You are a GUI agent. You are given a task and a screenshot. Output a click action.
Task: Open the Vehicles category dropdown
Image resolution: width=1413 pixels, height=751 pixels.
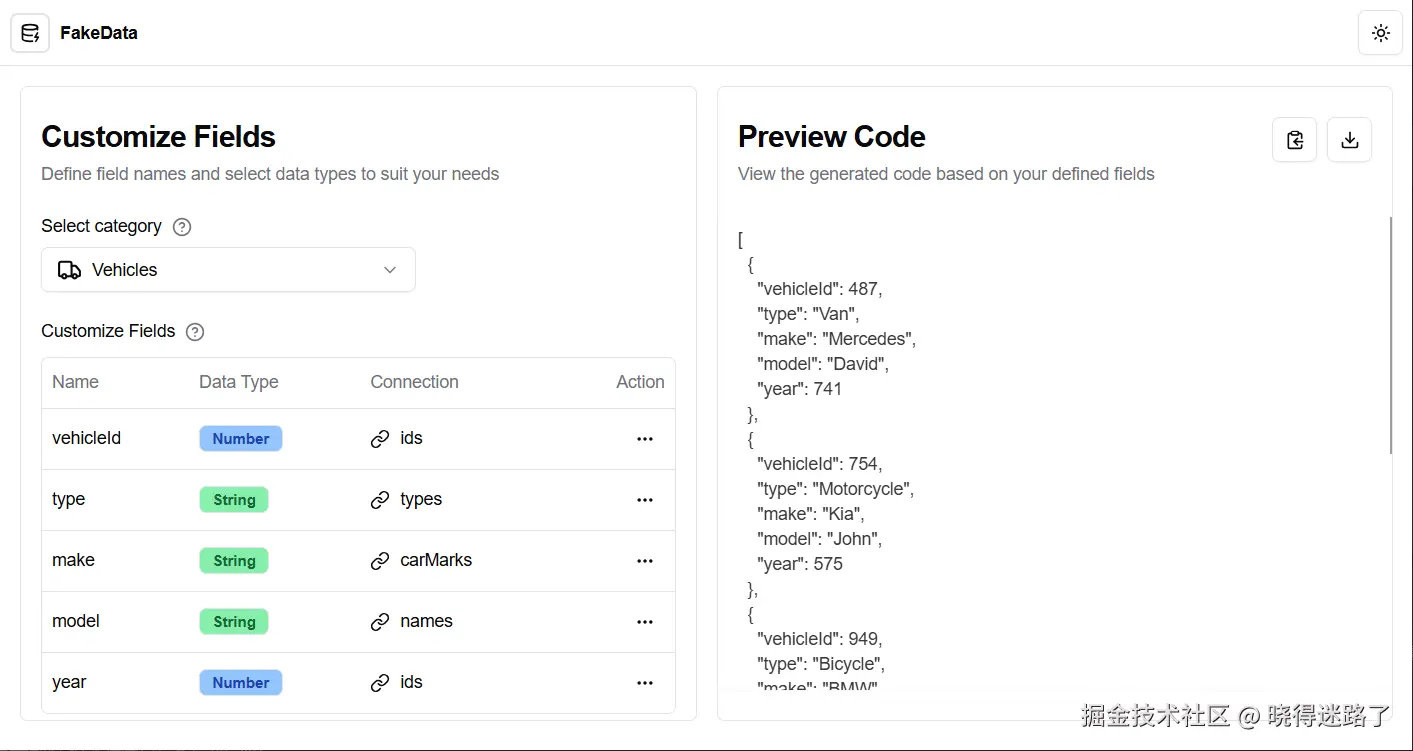pyautogui.click(x=228, y=270)
